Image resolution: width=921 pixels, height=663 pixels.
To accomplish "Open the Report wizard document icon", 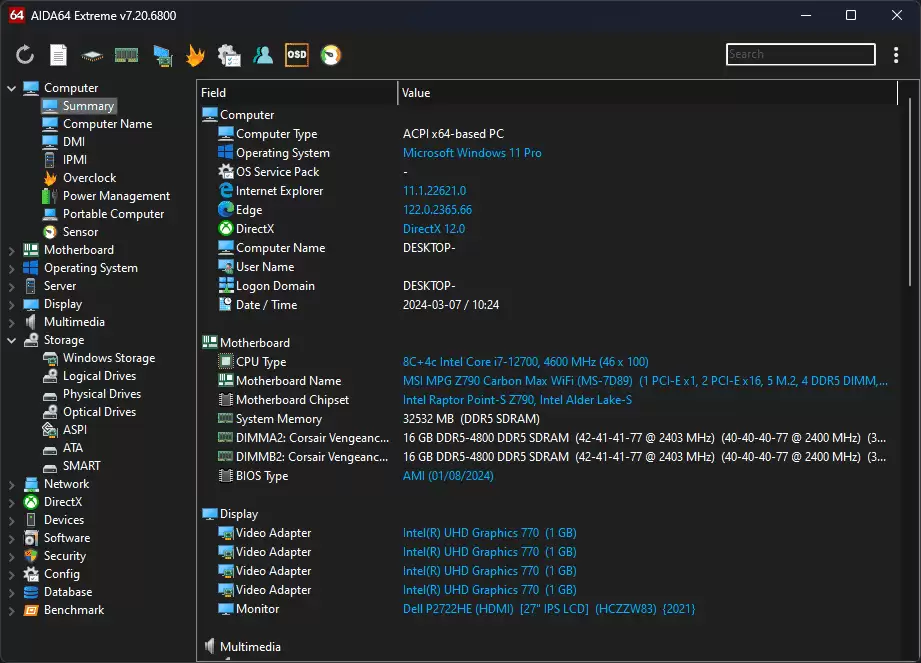I will click(57, 55).
